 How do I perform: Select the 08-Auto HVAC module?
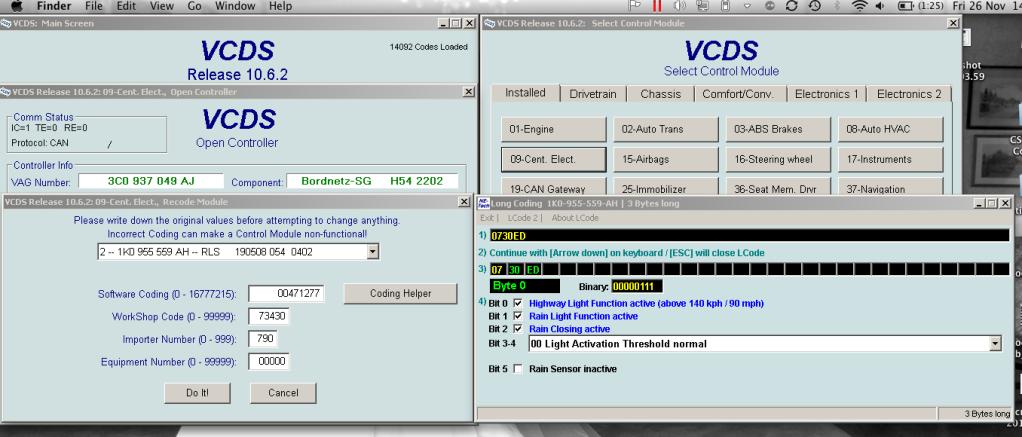tap(890, 129)
